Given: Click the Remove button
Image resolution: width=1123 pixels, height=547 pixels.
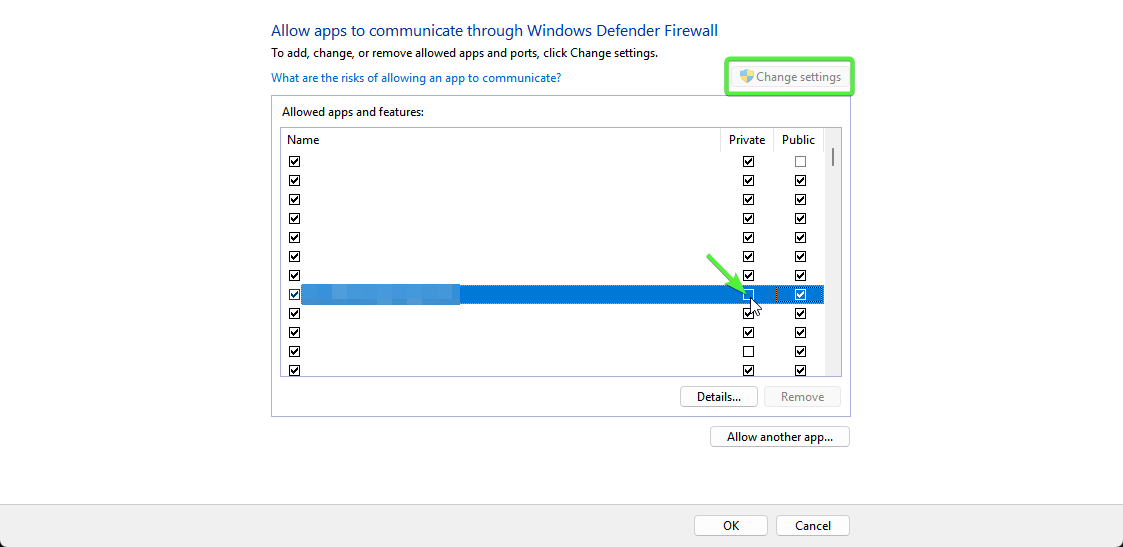Looking at the screenshot, I should (x=802, y=397).
